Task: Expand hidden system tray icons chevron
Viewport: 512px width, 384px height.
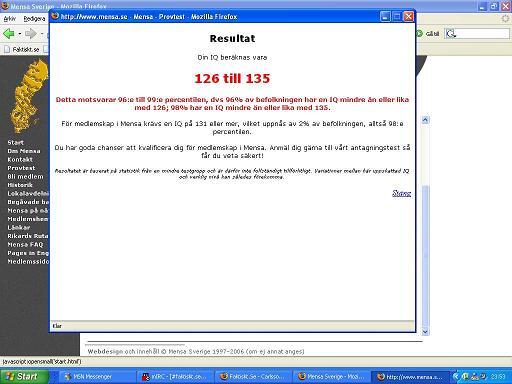Action: click(x=456, y=377)
